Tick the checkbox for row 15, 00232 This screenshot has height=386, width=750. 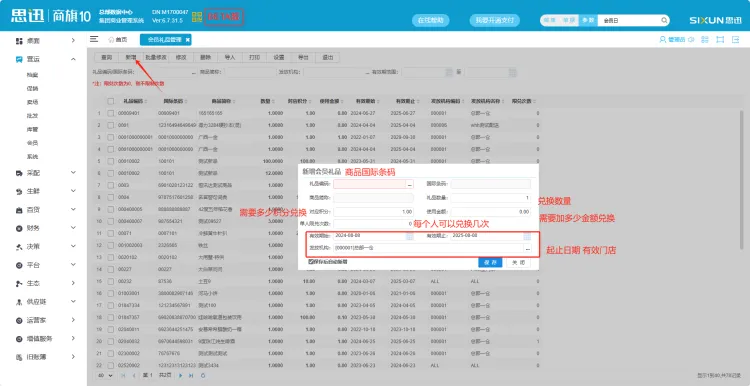(111, 281)
